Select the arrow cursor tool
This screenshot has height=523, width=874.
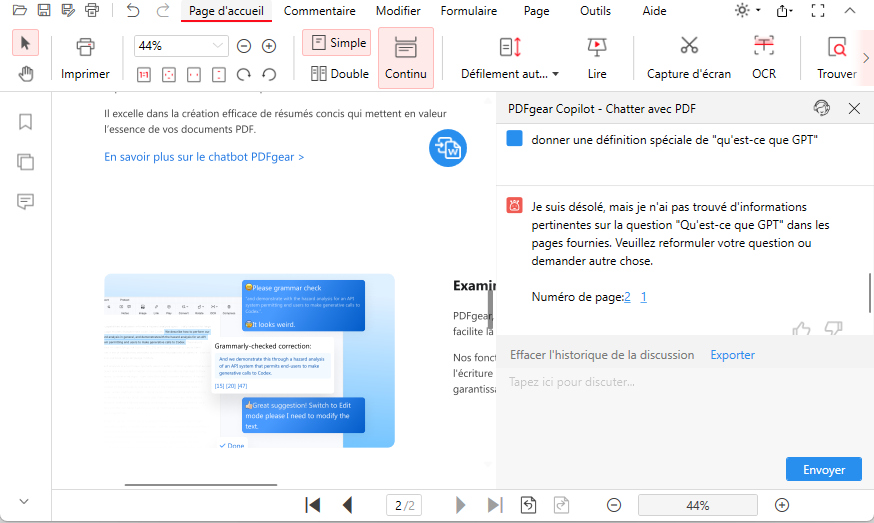25,43
